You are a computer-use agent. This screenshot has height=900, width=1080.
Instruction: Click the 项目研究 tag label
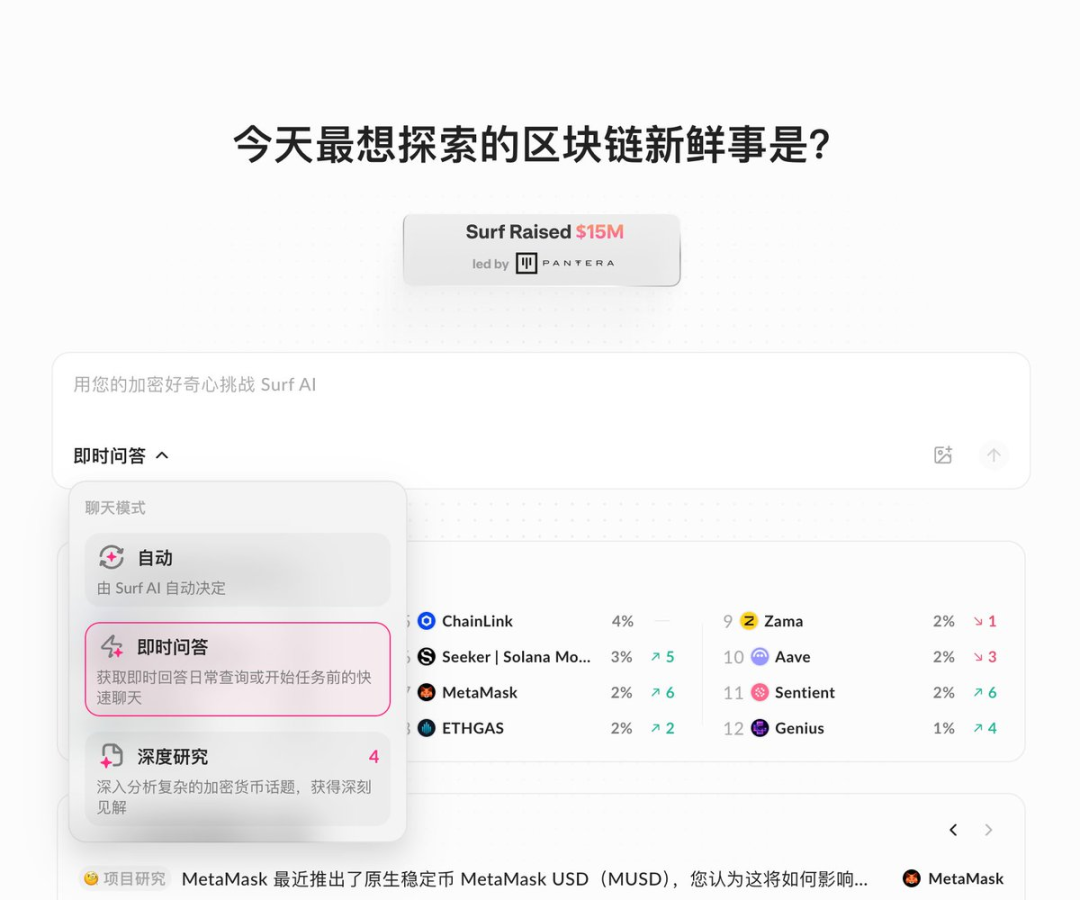pyautogui.click(x=125, y=879)
